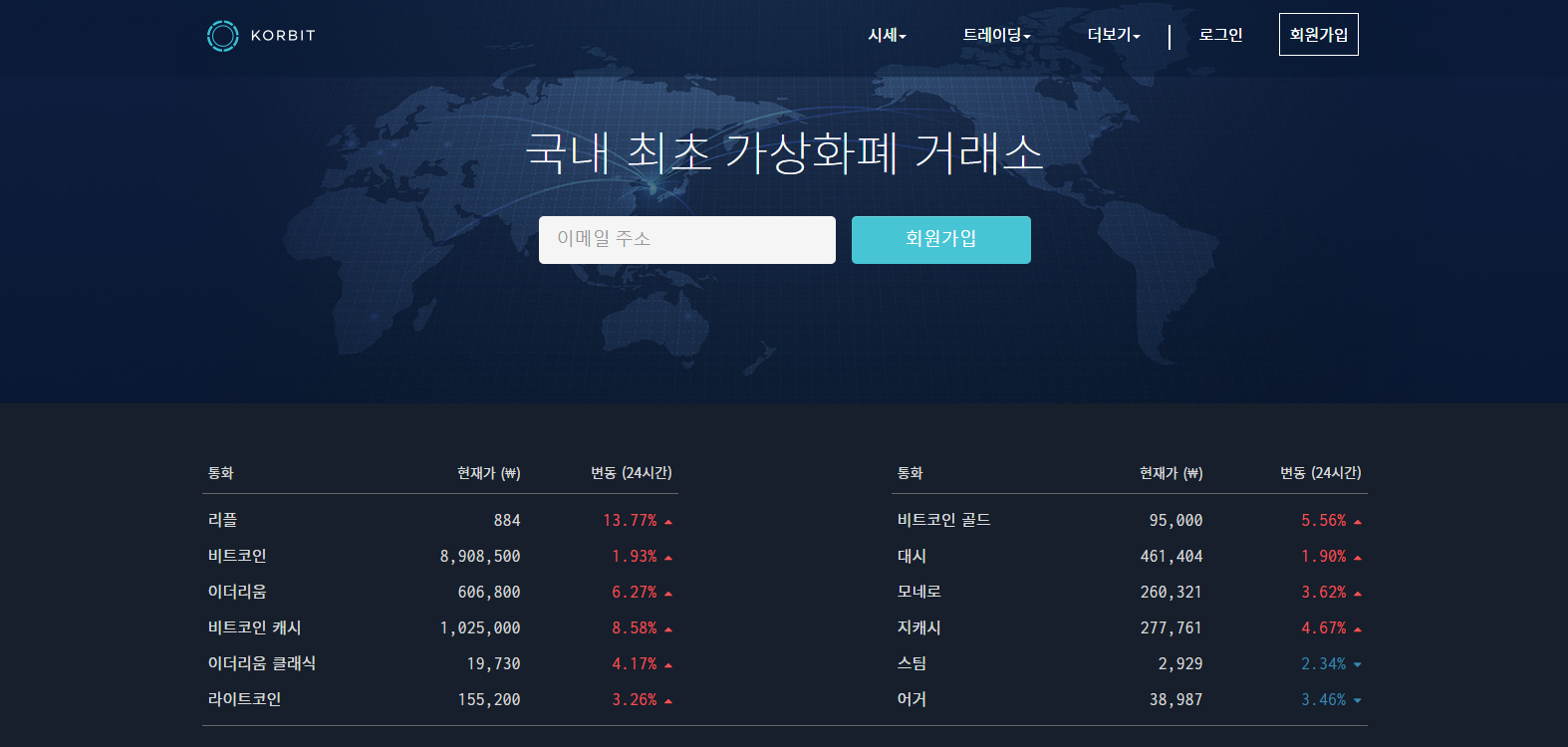Click the 19,730 price value
This screenshot has width=1568, height=747.
(x=494, y=664)
